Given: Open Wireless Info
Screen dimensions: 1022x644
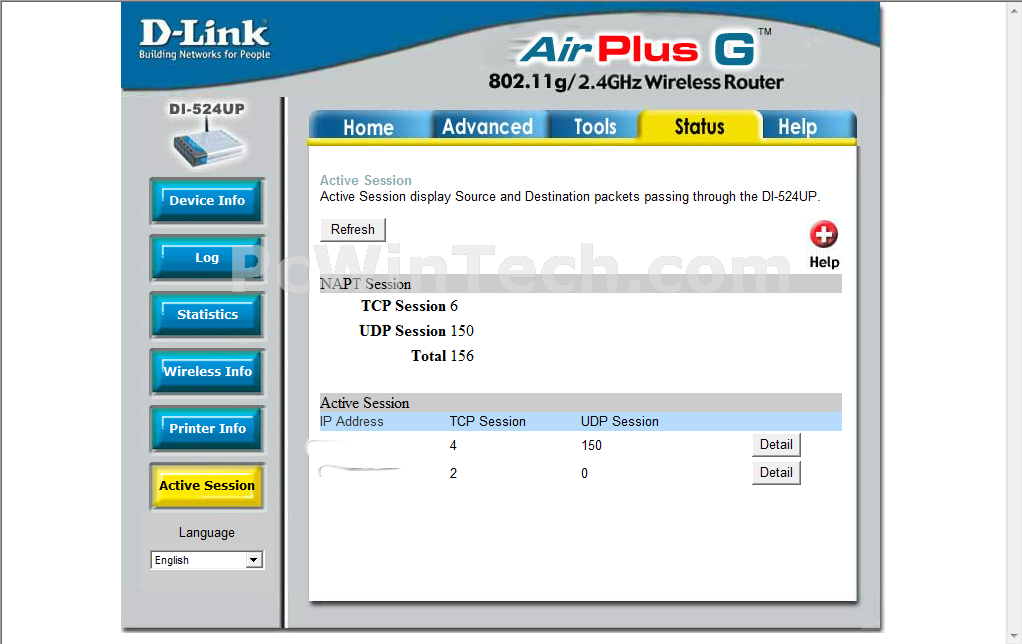Looking at the screenshot, I should click(207, 372).
